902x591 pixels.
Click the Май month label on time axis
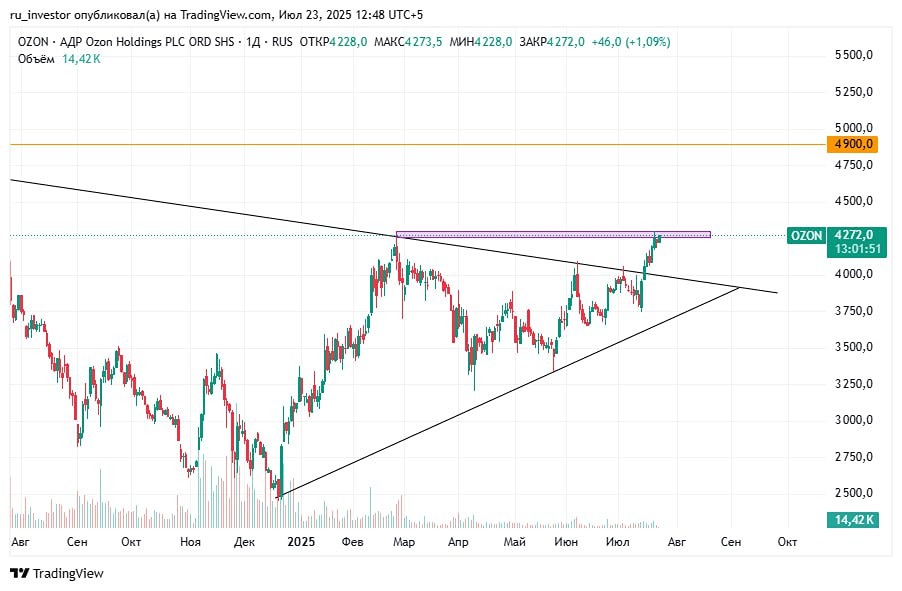coord(515,542)
